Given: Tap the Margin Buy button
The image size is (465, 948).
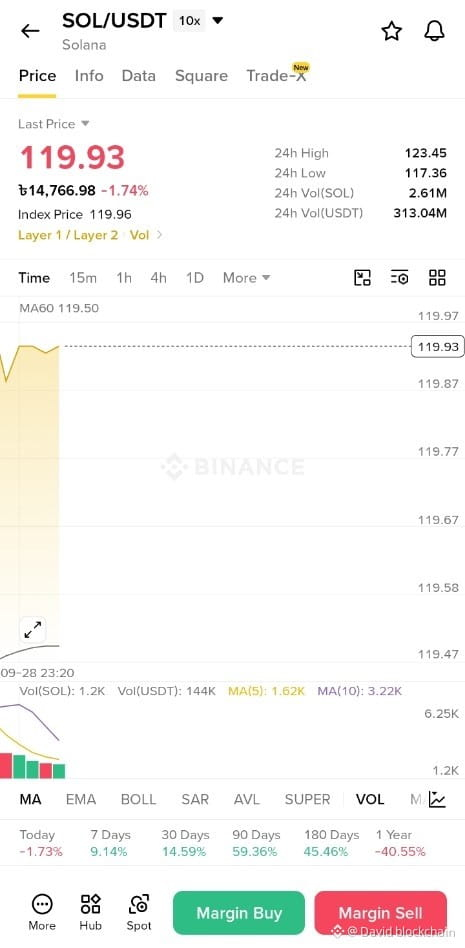Looking at the screenshot, I should [x=239, y=913].
